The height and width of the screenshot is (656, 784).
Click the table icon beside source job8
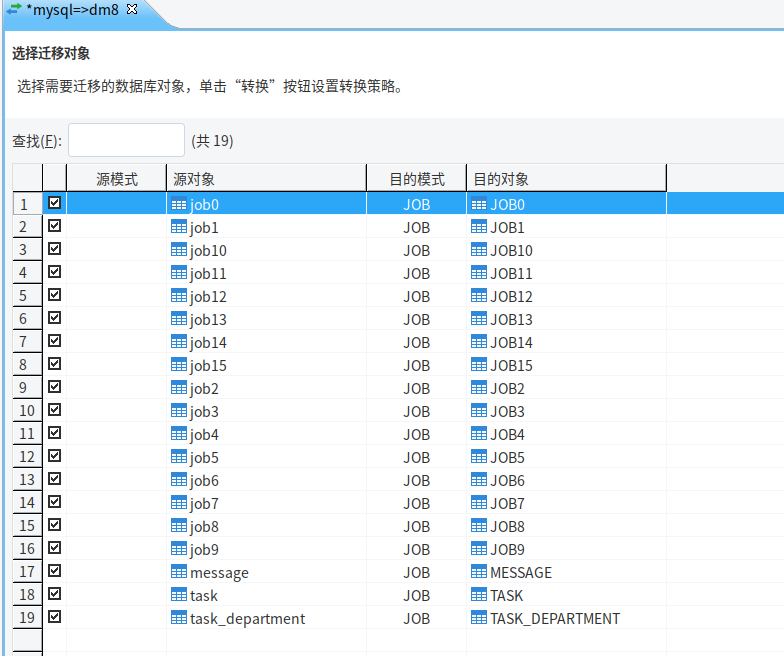click(x=178, y=526)
